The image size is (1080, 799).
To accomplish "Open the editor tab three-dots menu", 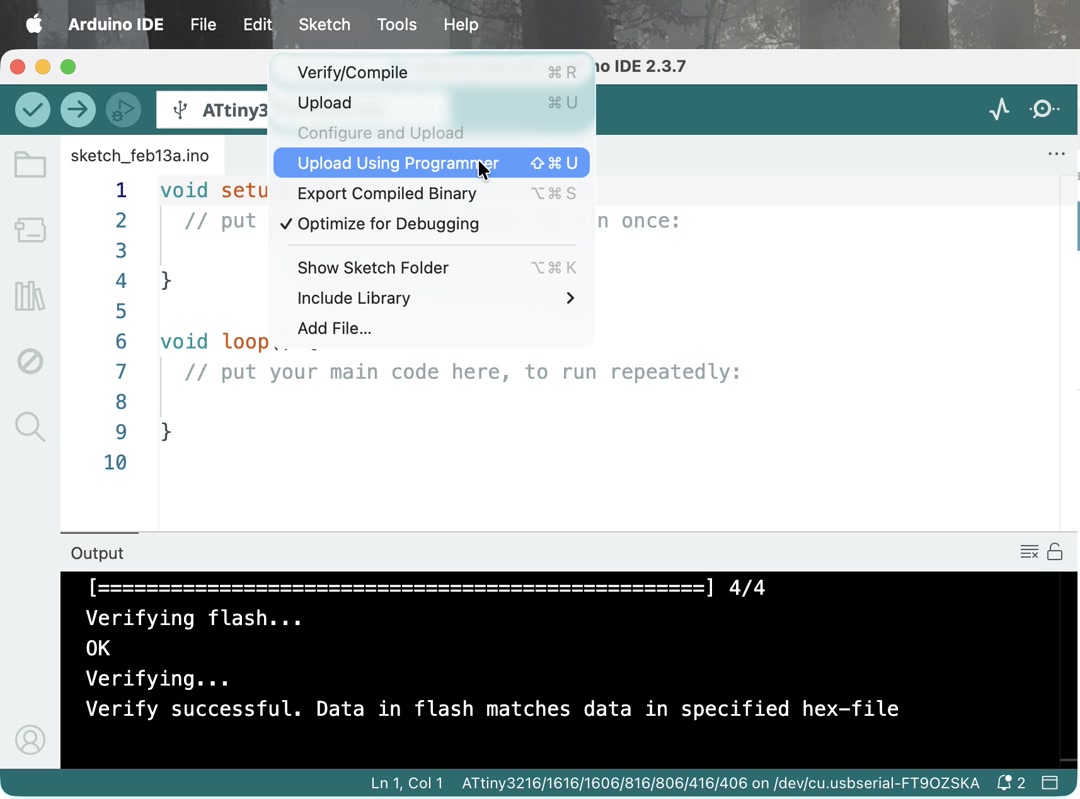I will [1056, 154].
